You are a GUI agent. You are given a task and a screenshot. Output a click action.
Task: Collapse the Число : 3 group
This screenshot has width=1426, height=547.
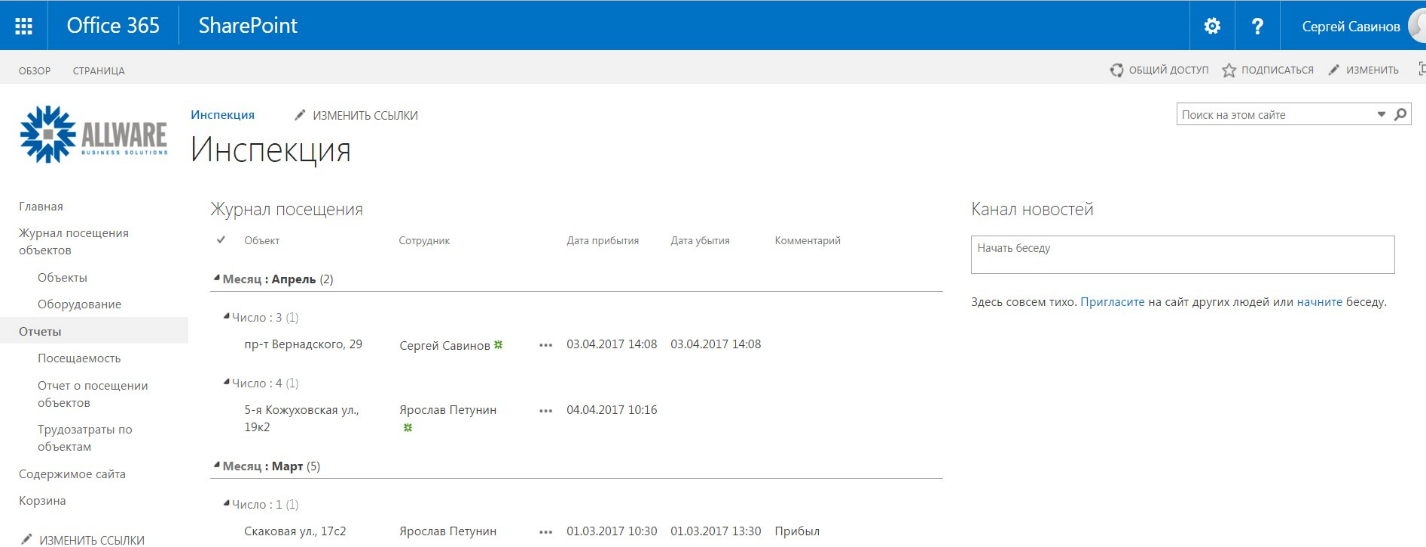coord(226,318)
